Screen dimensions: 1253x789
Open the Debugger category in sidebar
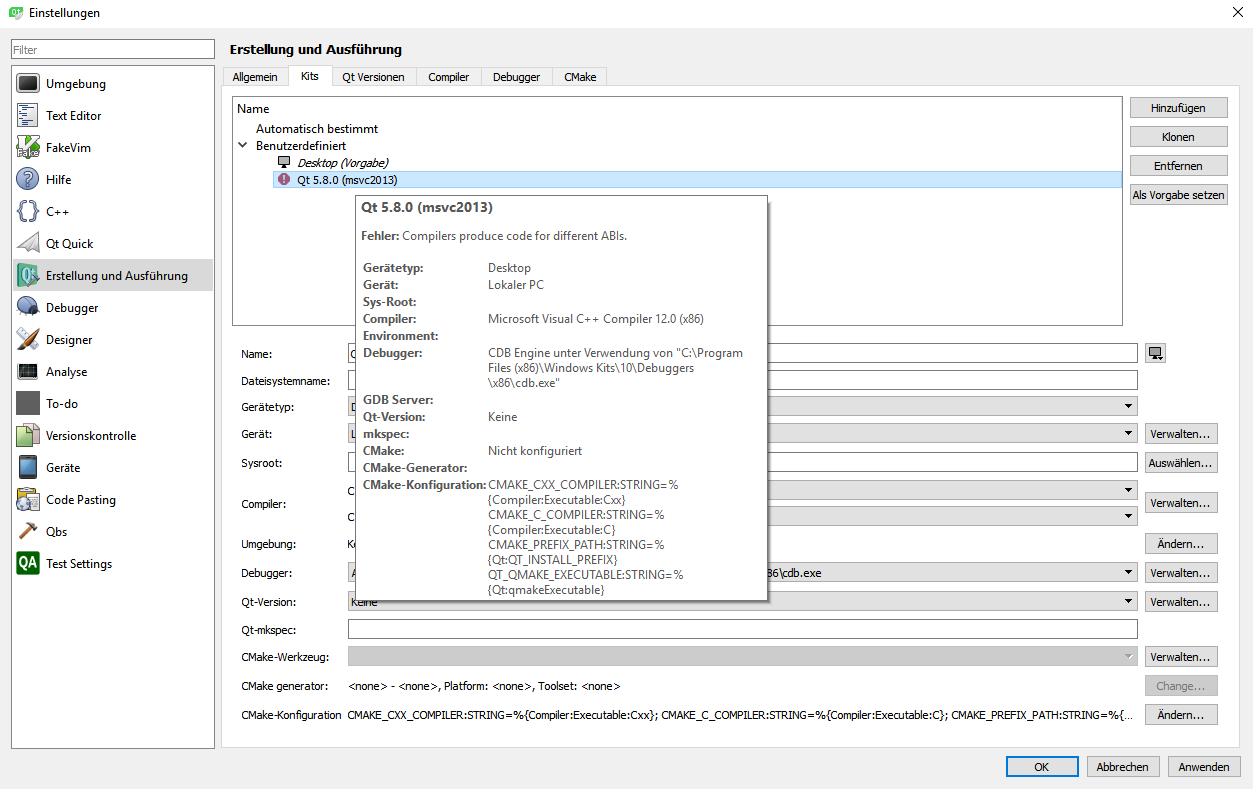tap(72, 308)
